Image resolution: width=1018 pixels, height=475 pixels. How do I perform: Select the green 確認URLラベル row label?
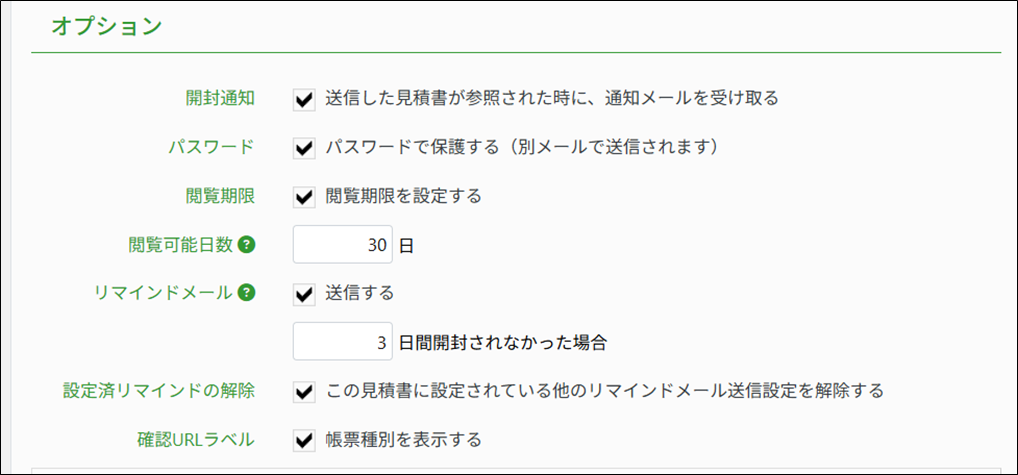coord(195,440)
